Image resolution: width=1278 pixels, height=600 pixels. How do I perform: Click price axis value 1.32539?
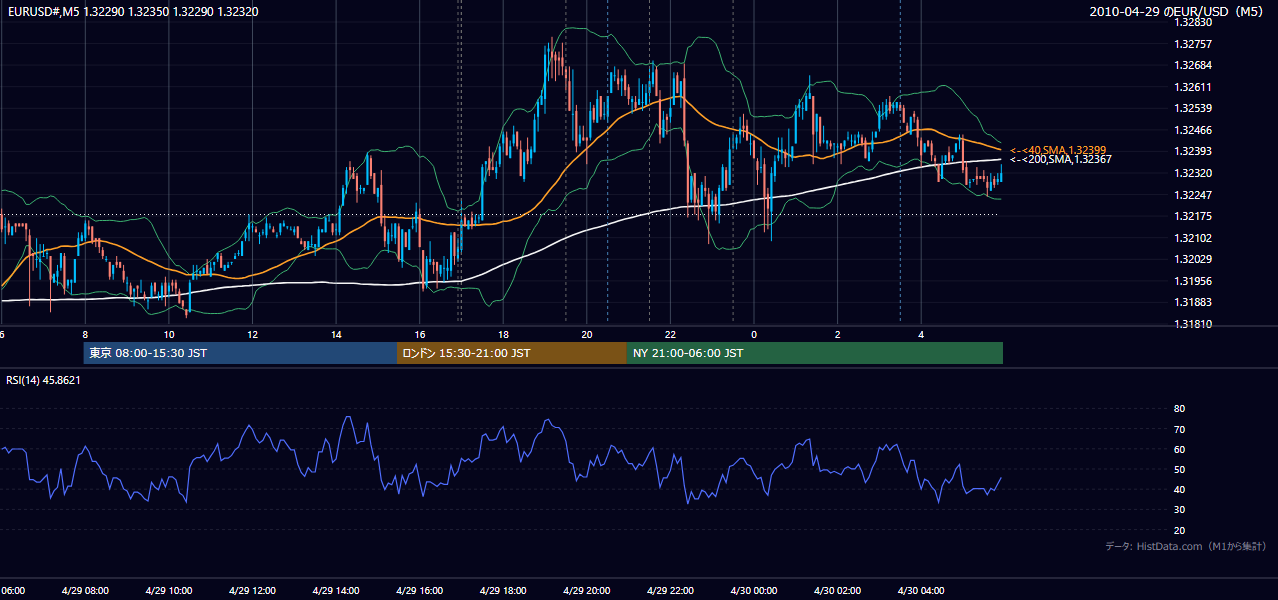(1192, 108)
